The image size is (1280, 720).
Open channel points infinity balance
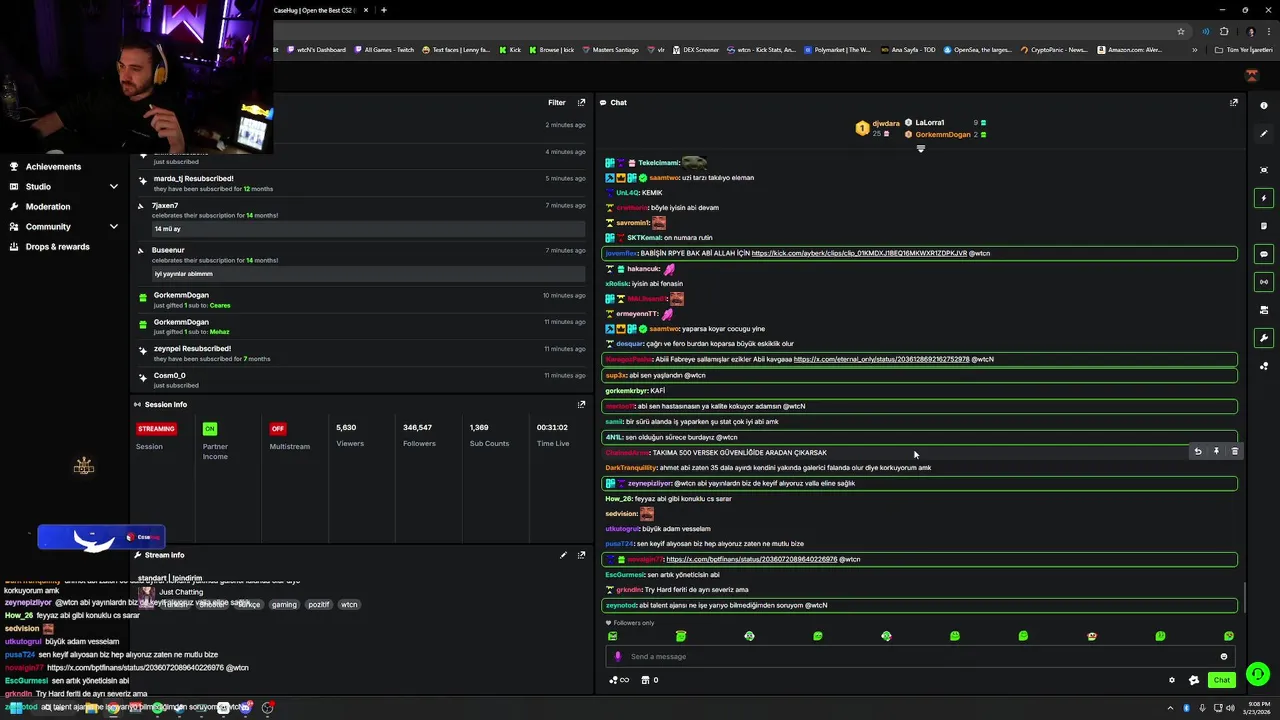[x=619, y=680]
